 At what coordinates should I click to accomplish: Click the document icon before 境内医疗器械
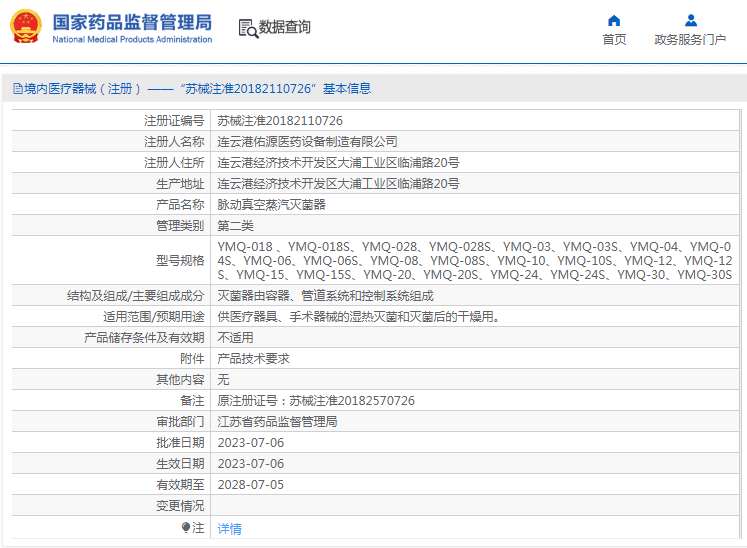click(x=18, y=89)
